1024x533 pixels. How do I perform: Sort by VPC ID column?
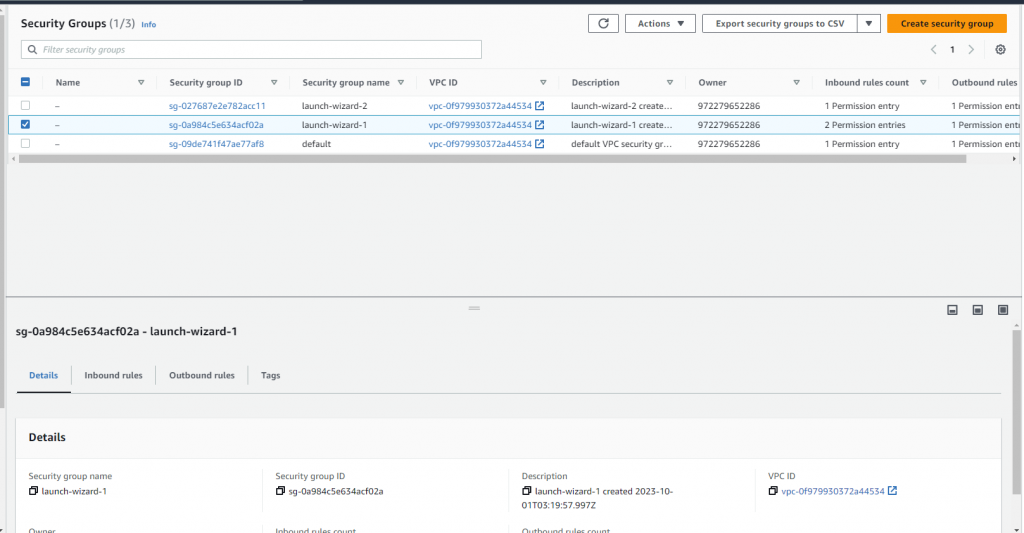543,83
